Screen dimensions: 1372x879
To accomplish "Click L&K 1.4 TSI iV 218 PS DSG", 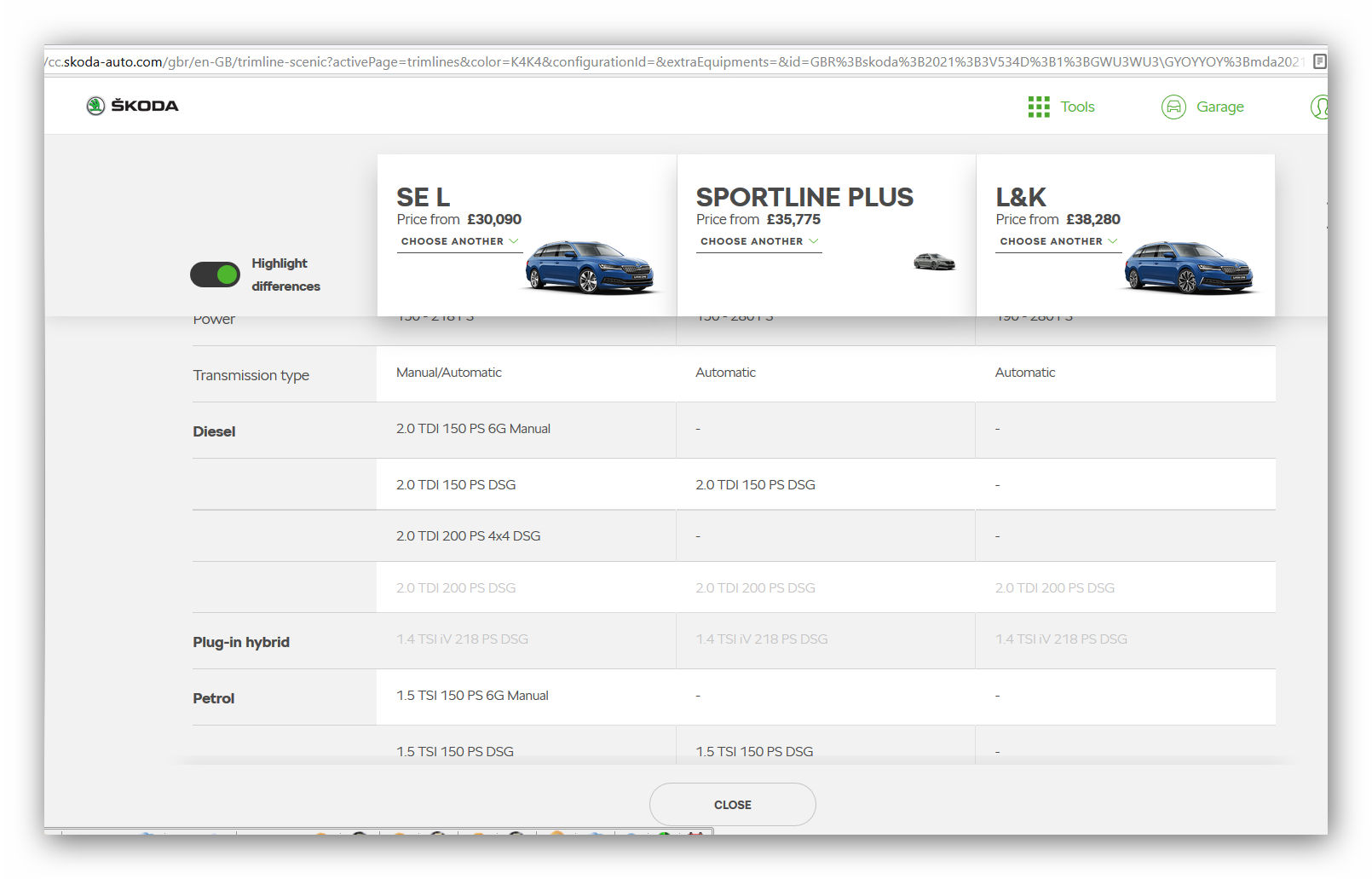I will pos(1061,639).
